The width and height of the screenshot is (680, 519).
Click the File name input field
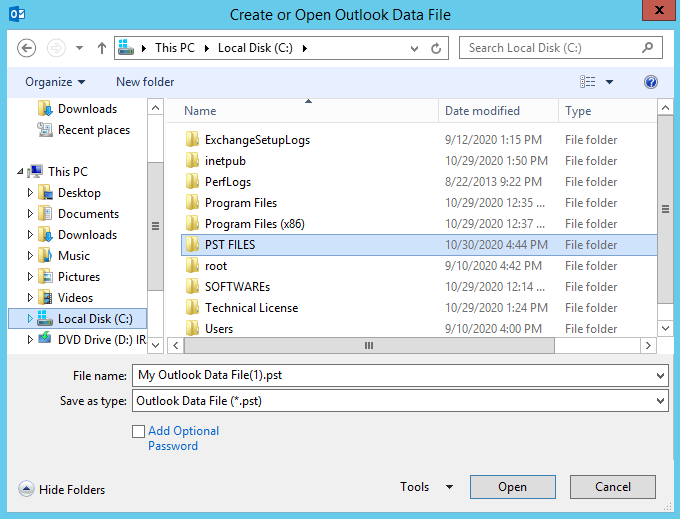[390, 375]
